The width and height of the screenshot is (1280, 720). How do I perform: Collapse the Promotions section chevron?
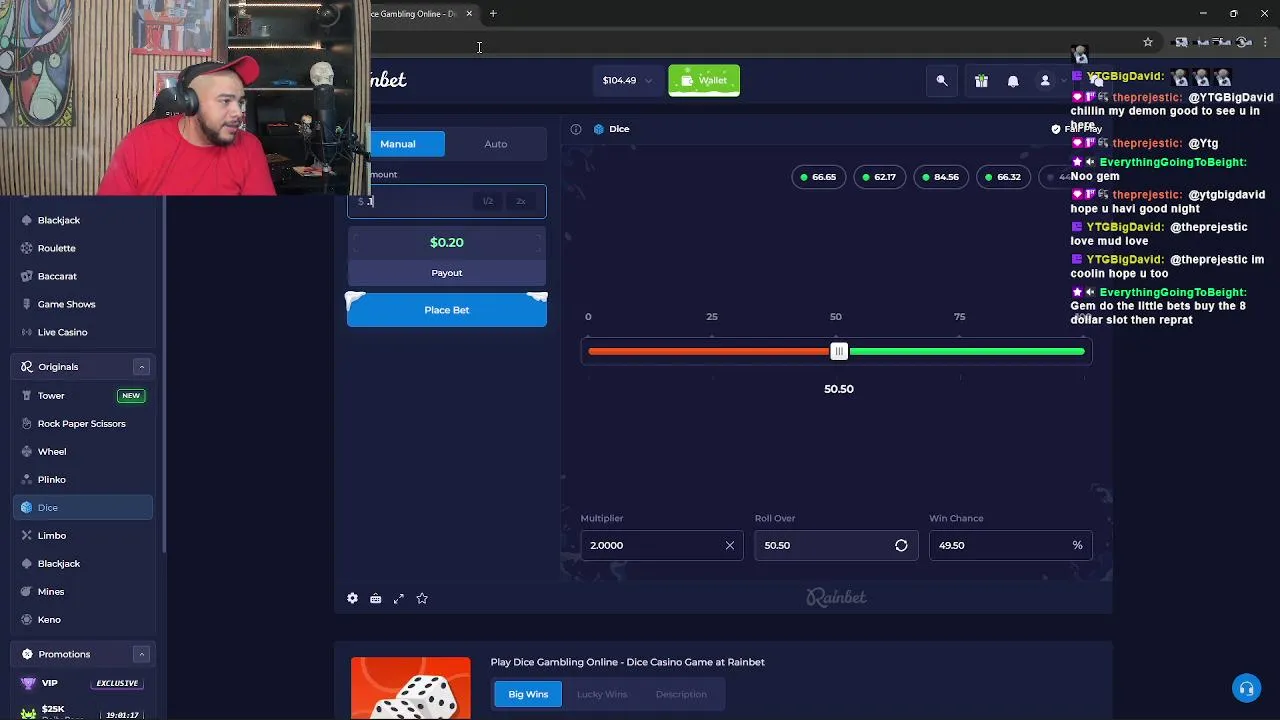coord(141,654)
